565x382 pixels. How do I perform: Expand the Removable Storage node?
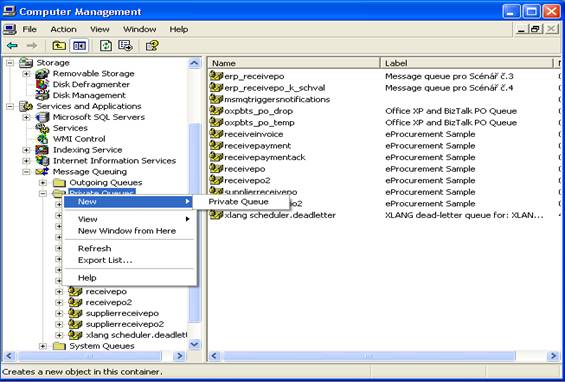(26, 74)
